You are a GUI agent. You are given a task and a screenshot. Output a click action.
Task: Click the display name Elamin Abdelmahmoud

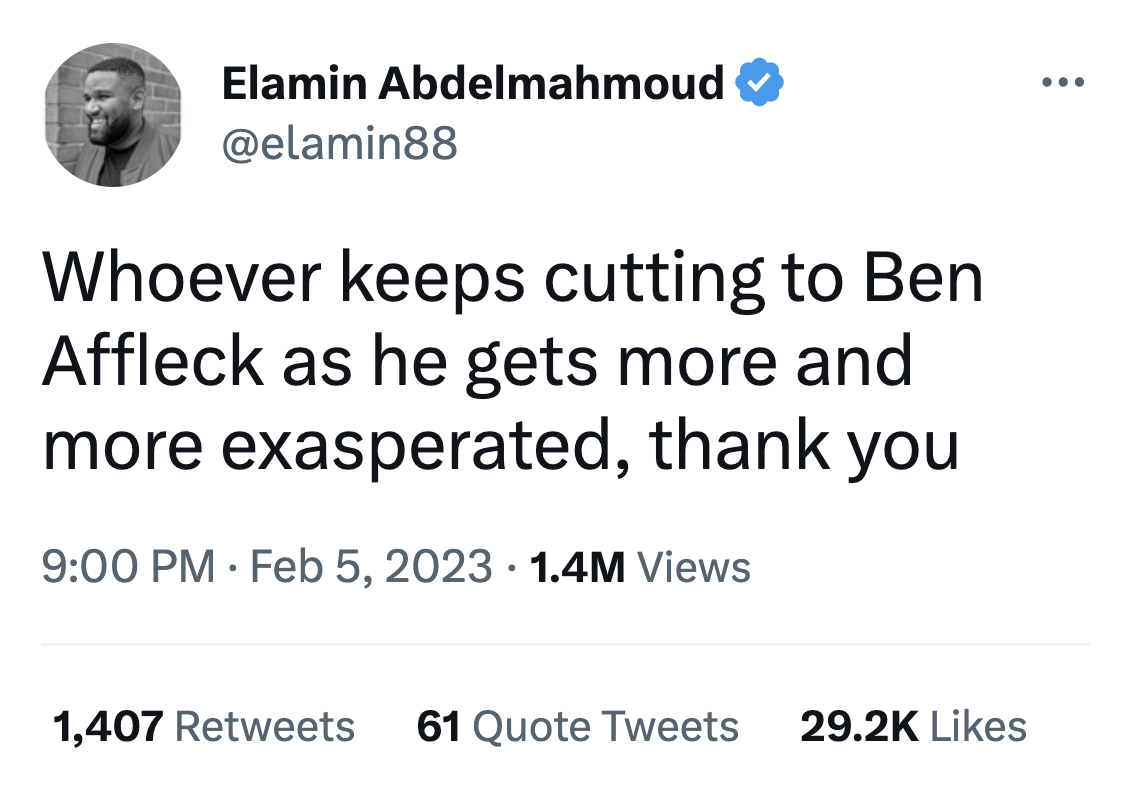472,83
